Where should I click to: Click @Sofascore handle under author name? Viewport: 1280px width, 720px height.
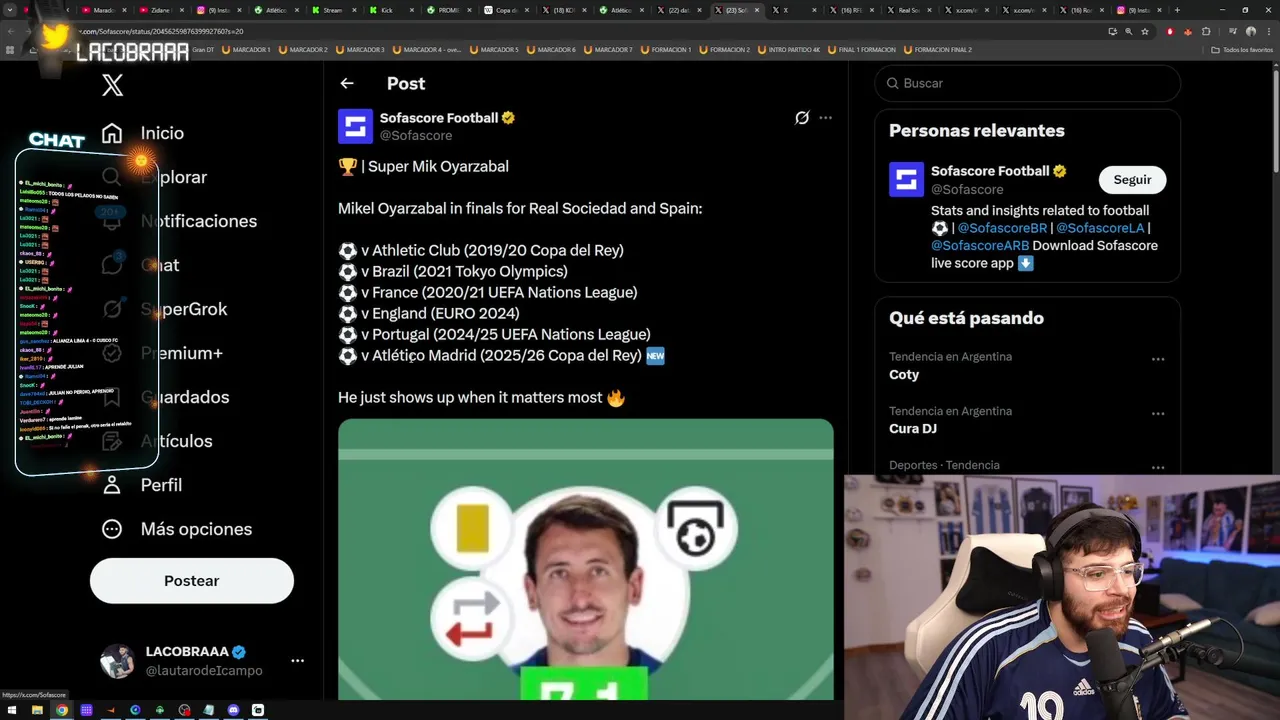(416, 136)
